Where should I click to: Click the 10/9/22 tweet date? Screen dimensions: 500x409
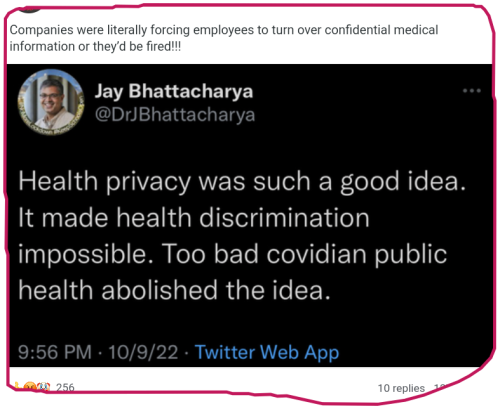point(143,352)
